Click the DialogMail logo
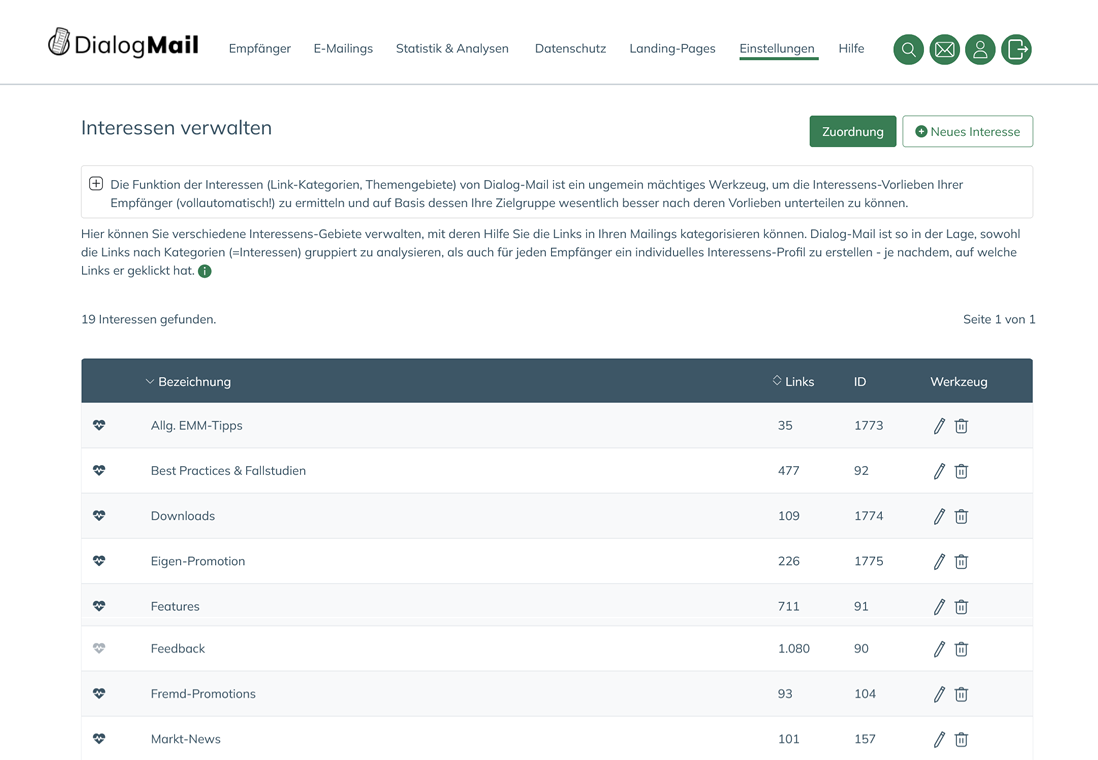This screenshot has height=760, width=1098. (124, 44)
